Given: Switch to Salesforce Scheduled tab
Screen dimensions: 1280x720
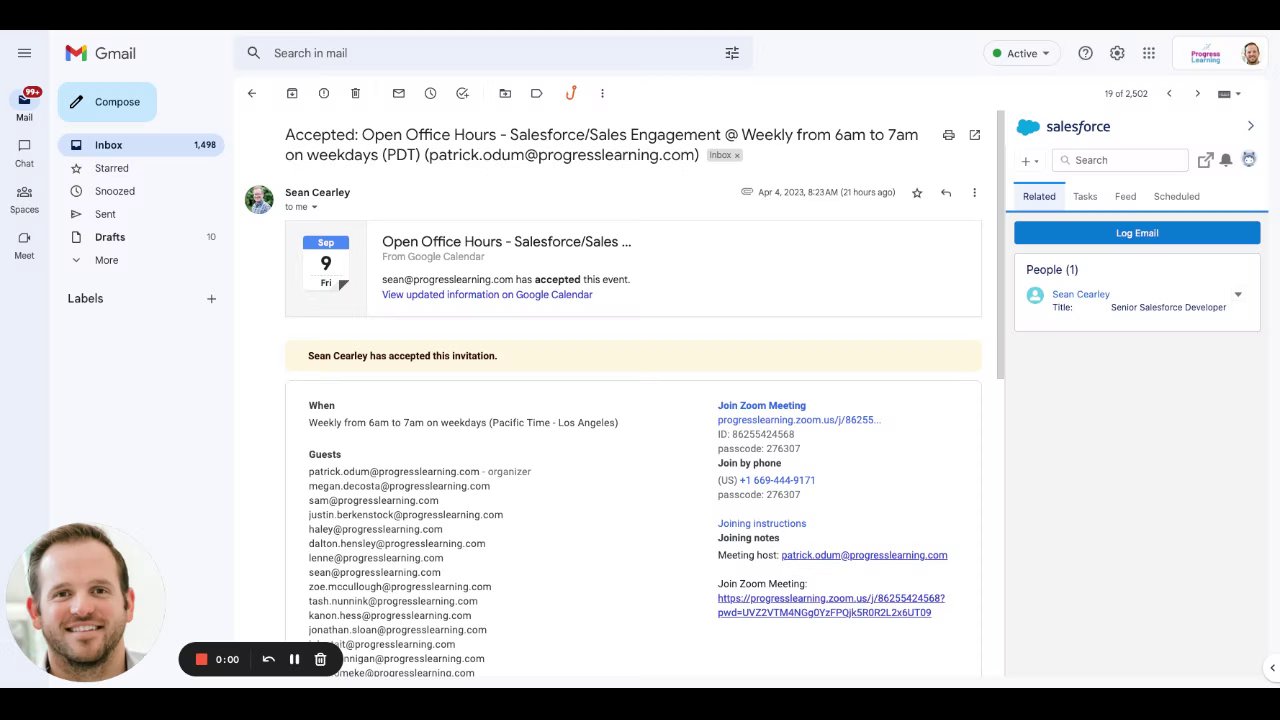Looking at the screenshot, I should pos(1176,197).
